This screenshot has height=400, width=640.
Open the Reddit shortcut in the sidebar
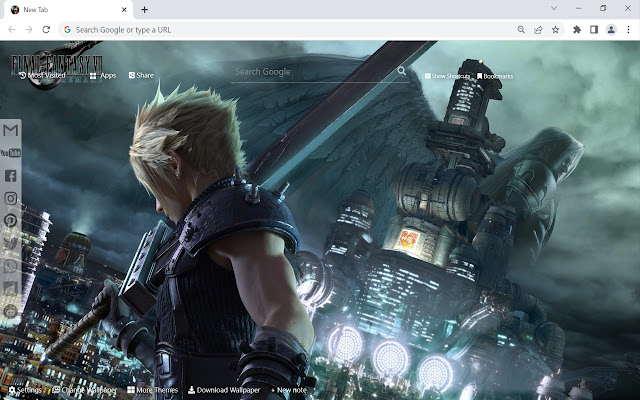point(11,311)
